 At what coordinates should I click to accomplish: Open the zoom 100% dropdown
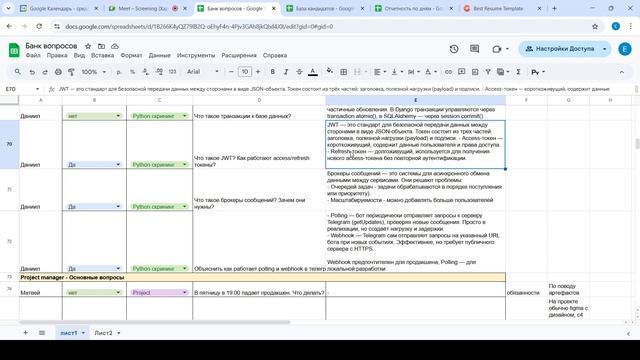pos(93,72)
